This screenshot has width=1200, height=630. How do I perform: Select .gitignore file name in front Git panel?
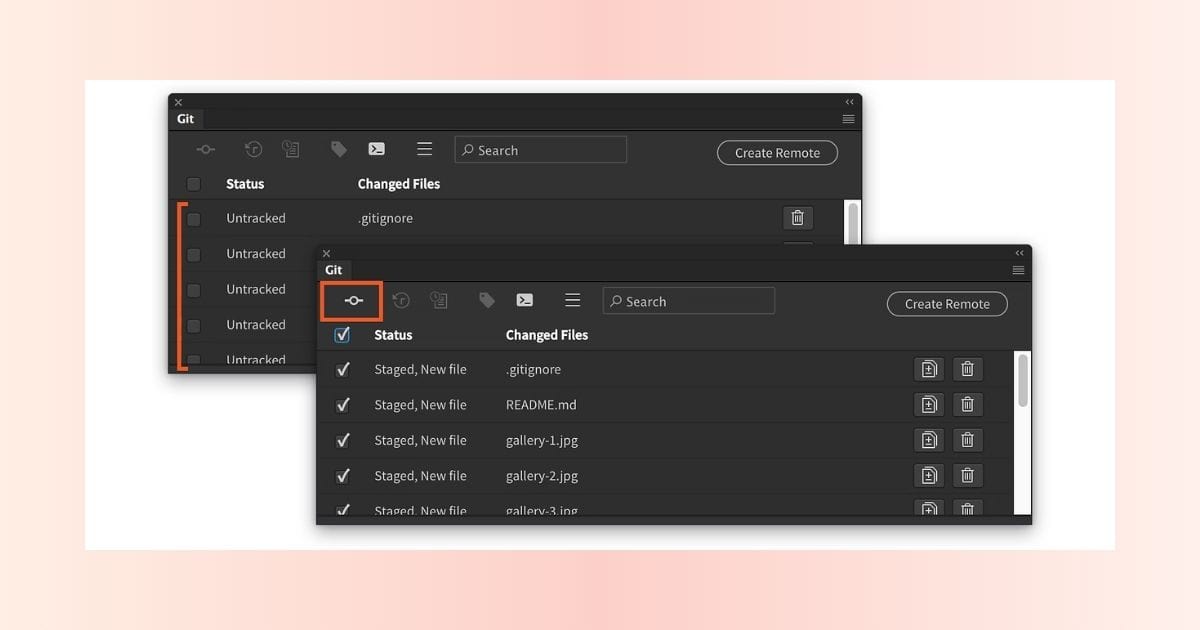(x=533, y=369)
